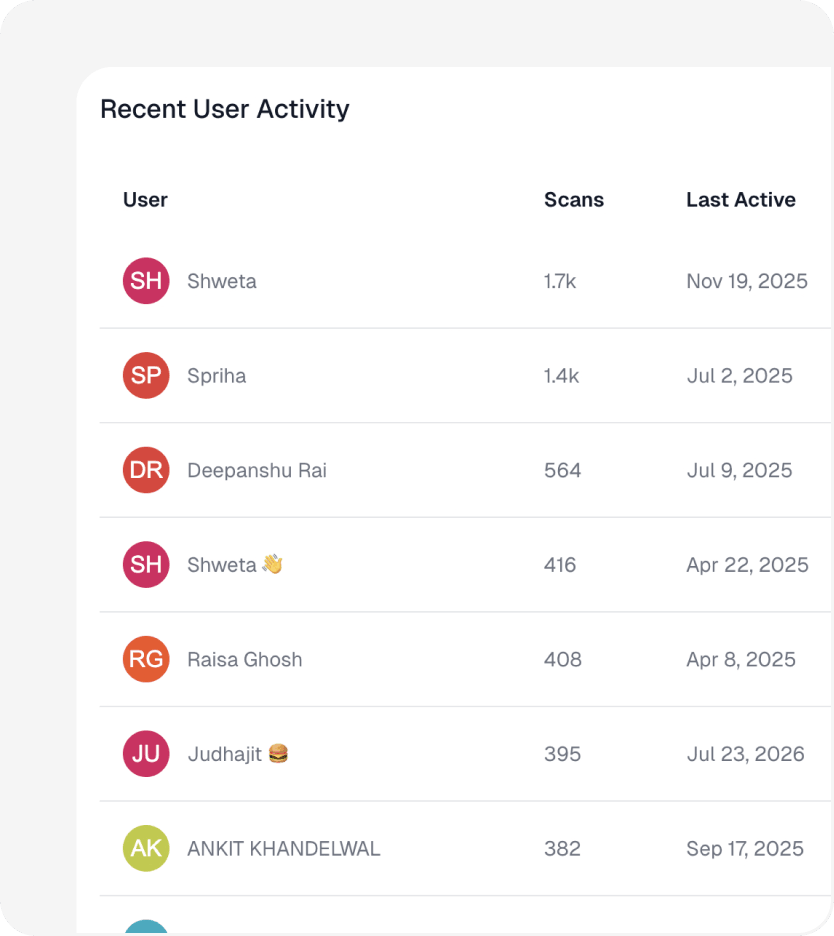Click the SH avatar in the 416 scans row
Screen dimensions: 834x936
point(146,565)
